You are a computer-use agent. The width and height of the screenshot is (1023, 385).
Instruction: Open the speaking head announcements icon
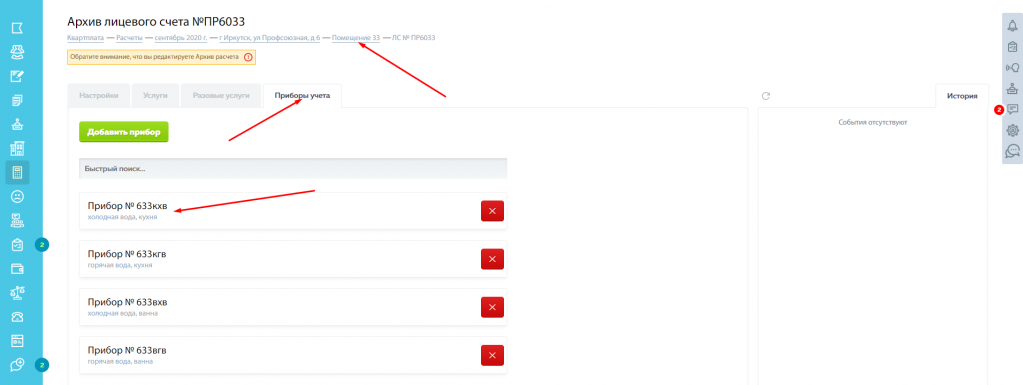tap(1013, 67)
